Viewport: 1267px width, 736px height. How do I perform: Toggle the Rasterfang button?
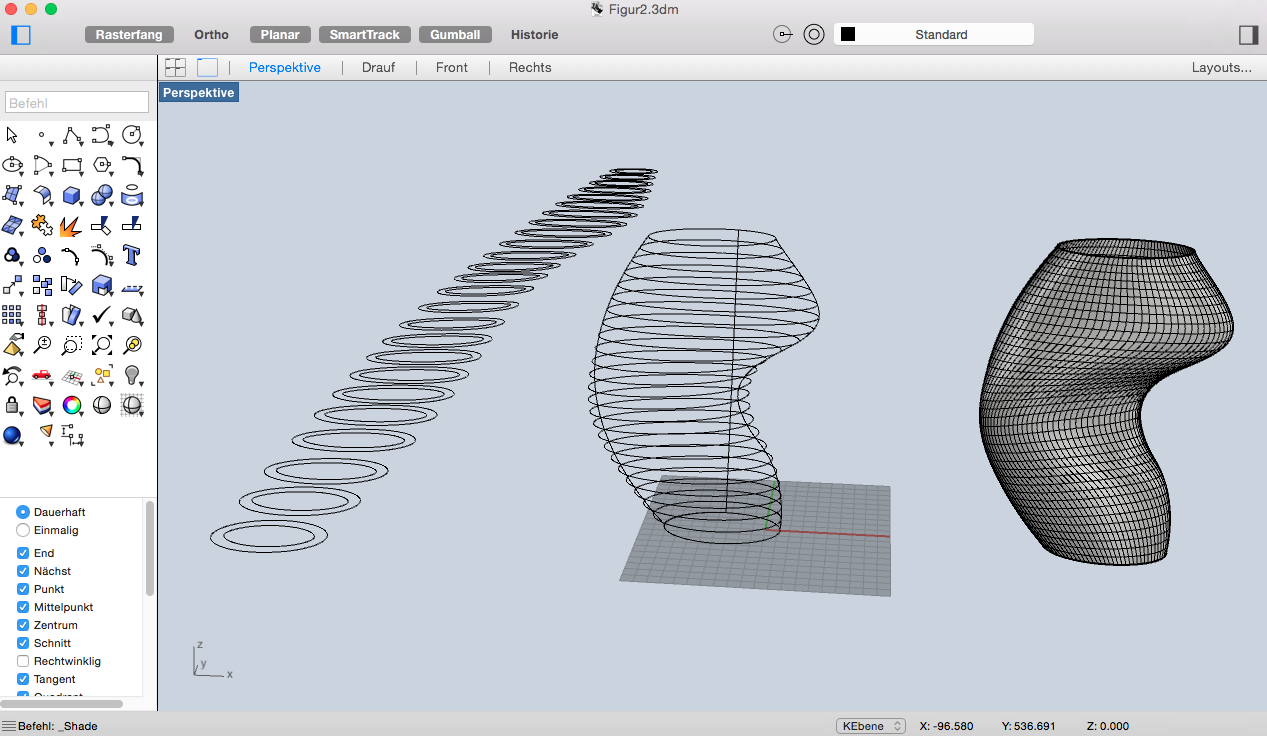tap(130, 35)
